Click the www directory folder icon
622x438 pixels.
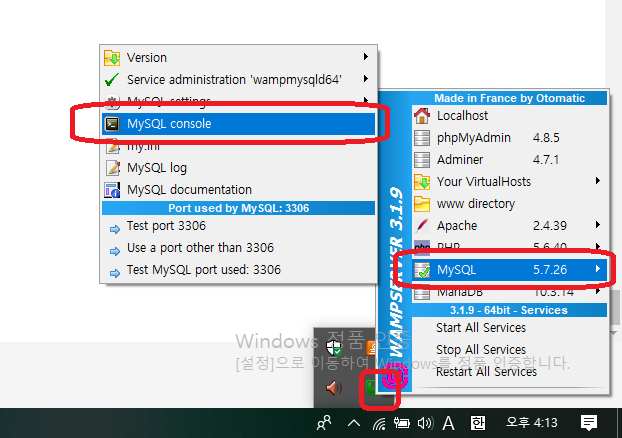point(422,204)
